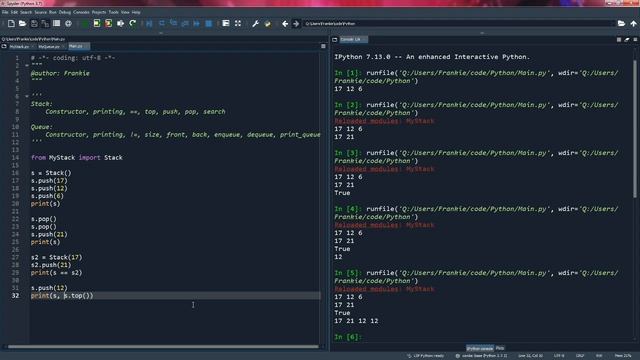Run the selection or current line
The height and width of the screenshot is (360, 640).
click(x=120, y=24)
